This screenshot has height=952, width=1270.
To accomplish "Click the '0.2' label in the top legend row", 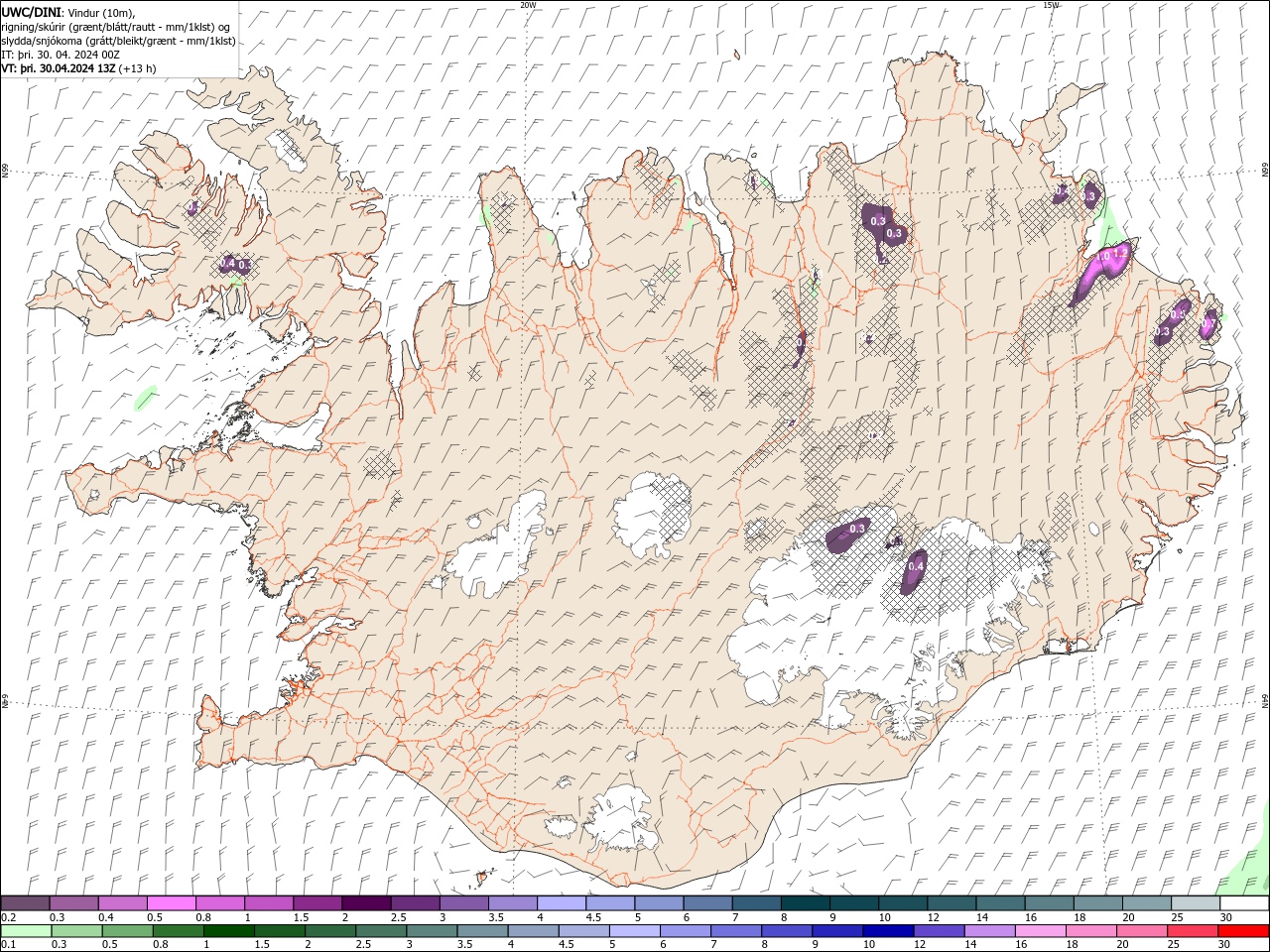I will (8, 917).
